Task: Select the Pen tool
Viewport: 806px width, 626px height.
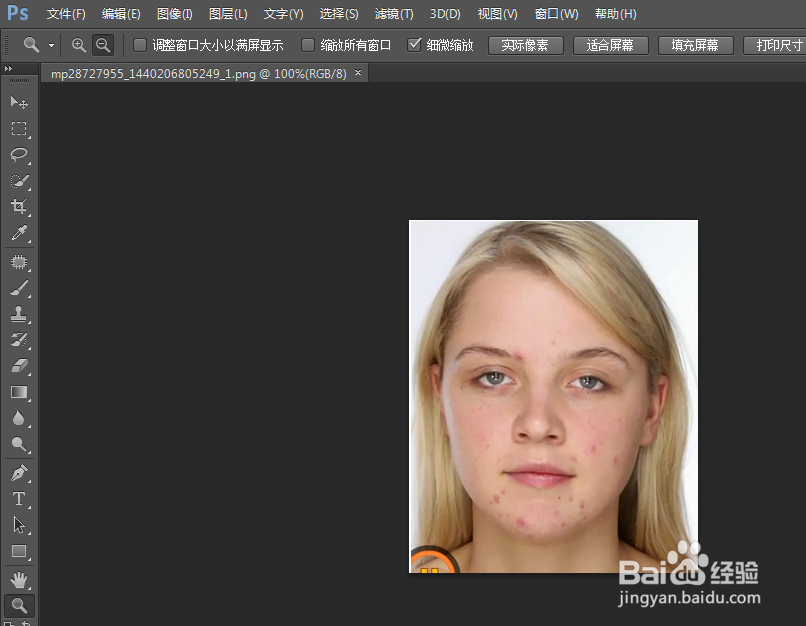Action: tap(19, 472)
